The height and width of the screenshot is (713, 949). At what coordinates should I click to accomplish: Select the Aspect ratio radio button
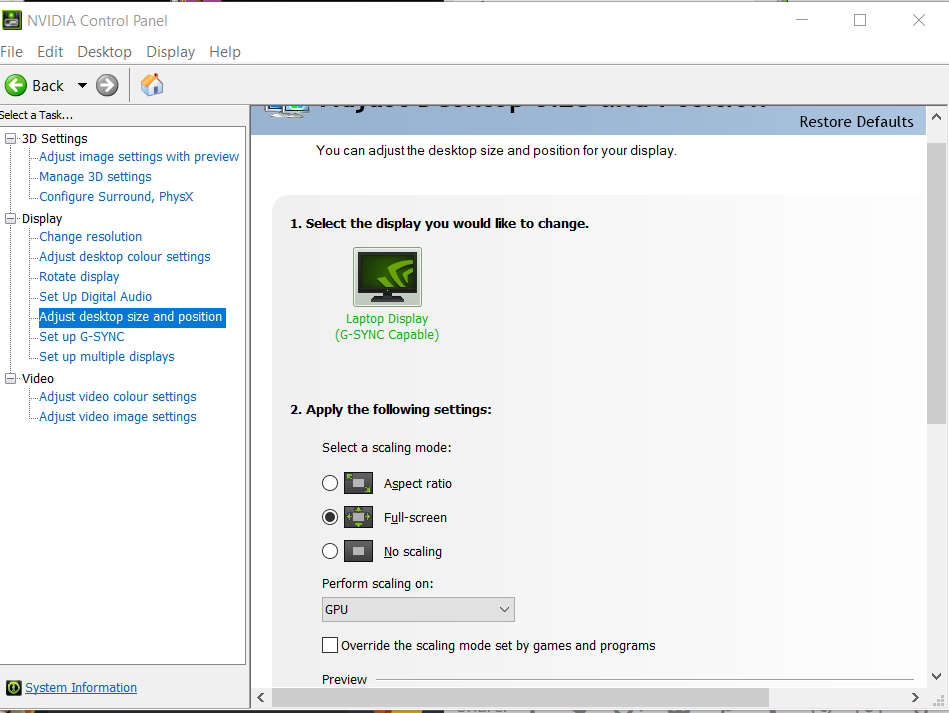330,482
